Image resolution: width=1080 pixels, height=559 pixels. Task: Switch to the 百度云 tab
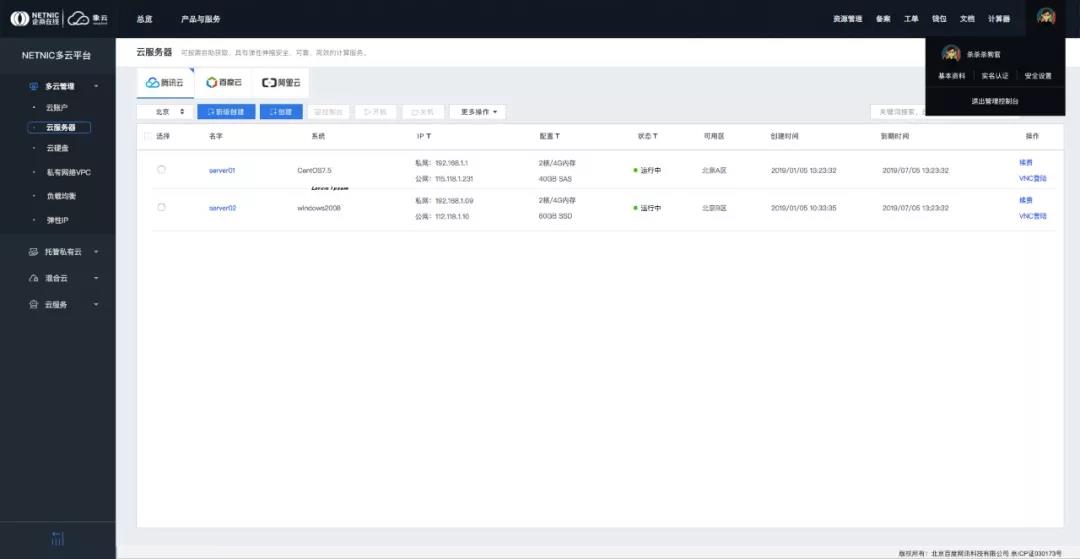(224, 83)
